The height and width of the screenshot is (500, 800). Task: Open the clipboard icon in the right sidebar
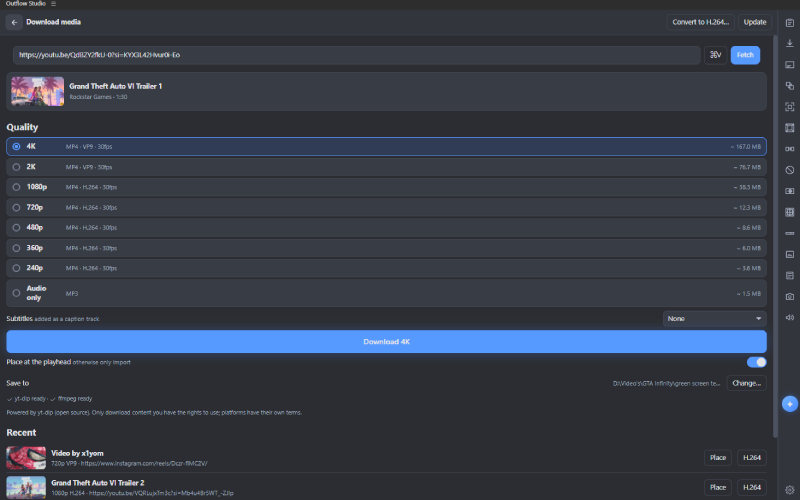pyautogui.click(x=789, y=23)
